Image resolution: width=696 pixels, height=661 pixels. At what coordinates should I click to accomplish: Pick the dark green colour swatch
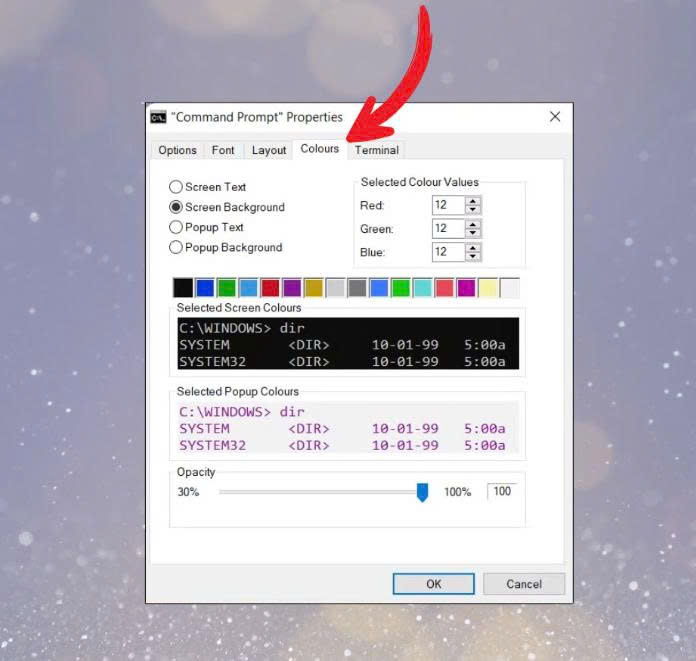pos(226,288)
